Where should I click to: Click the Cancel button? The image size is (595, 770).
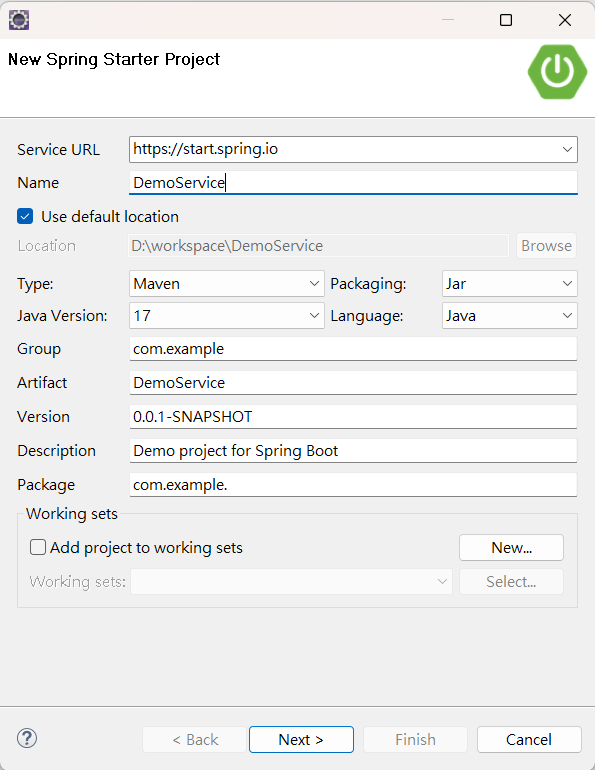point(529,740)
